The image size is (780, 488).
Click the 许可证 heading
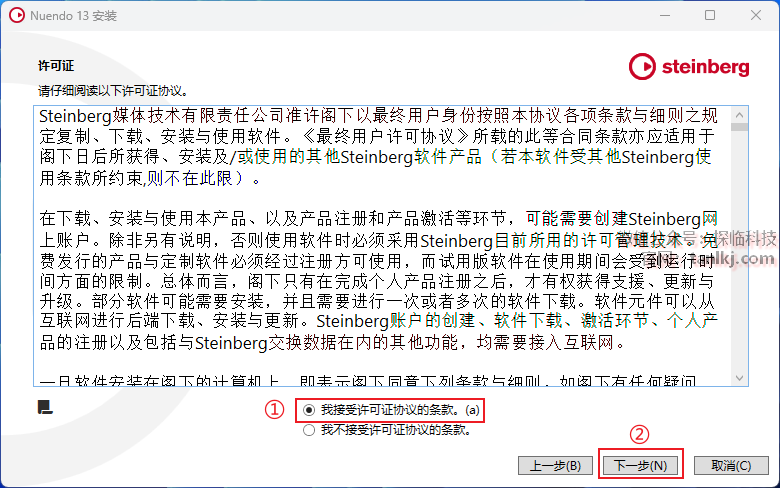[x=56, y=66]
